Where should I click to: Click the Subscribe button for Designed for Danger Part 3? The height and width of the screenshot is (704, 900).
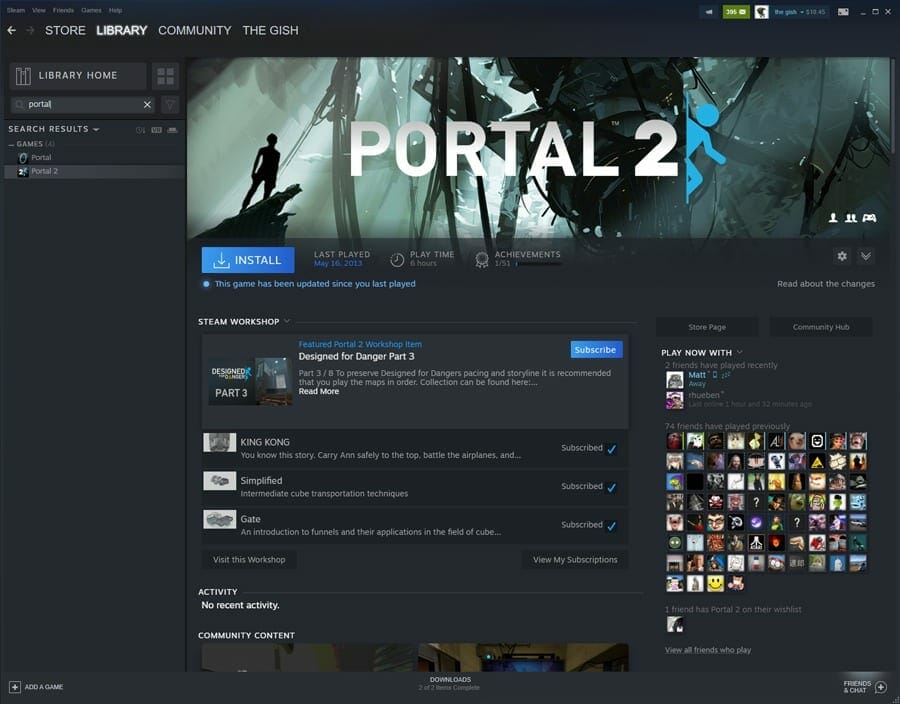tap(595, 349)
